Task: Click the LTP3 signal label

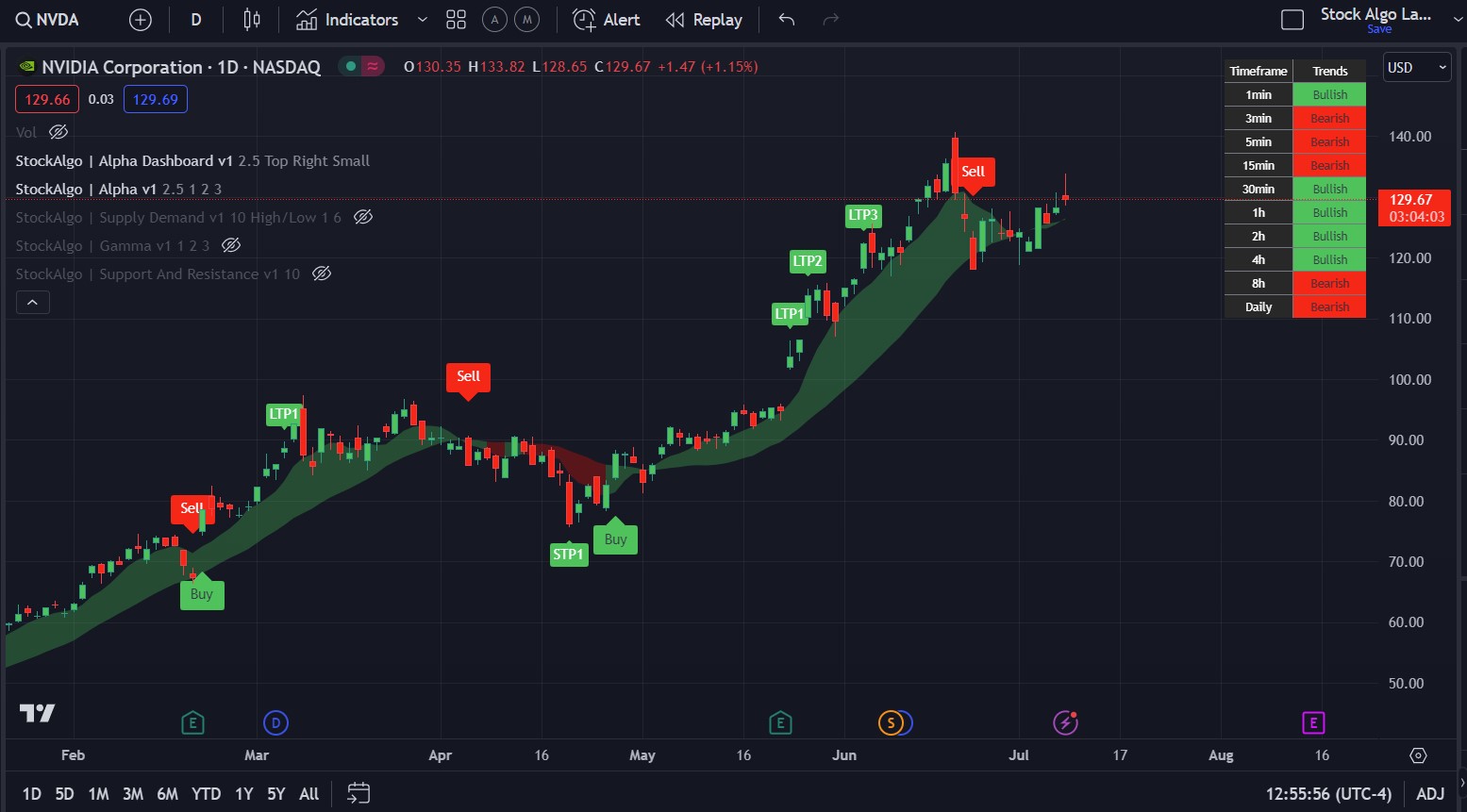Action: coord(863,215)
